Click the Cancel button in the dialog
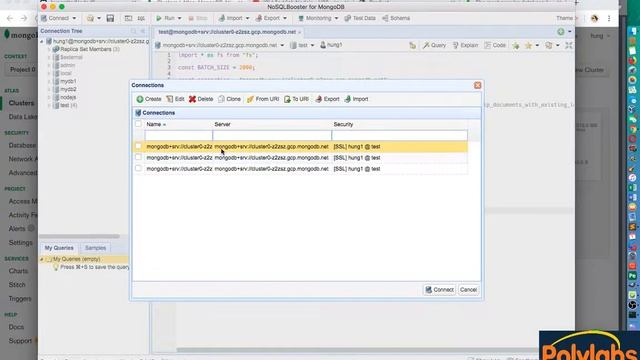Viewport: 640px width, 360px height. pyautogui.click(x=468, y=290)
